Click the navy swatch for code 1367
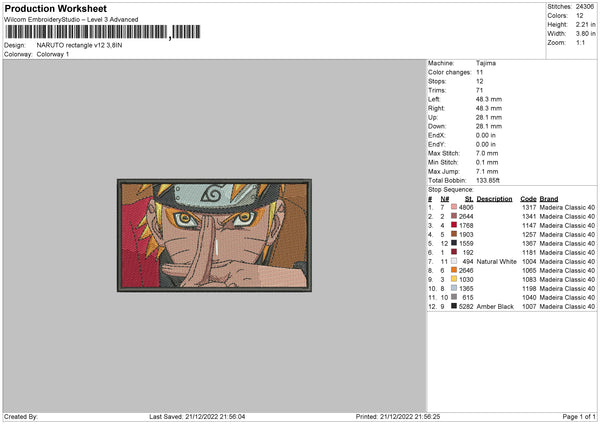Screen dimensions: 600x424 454,243
